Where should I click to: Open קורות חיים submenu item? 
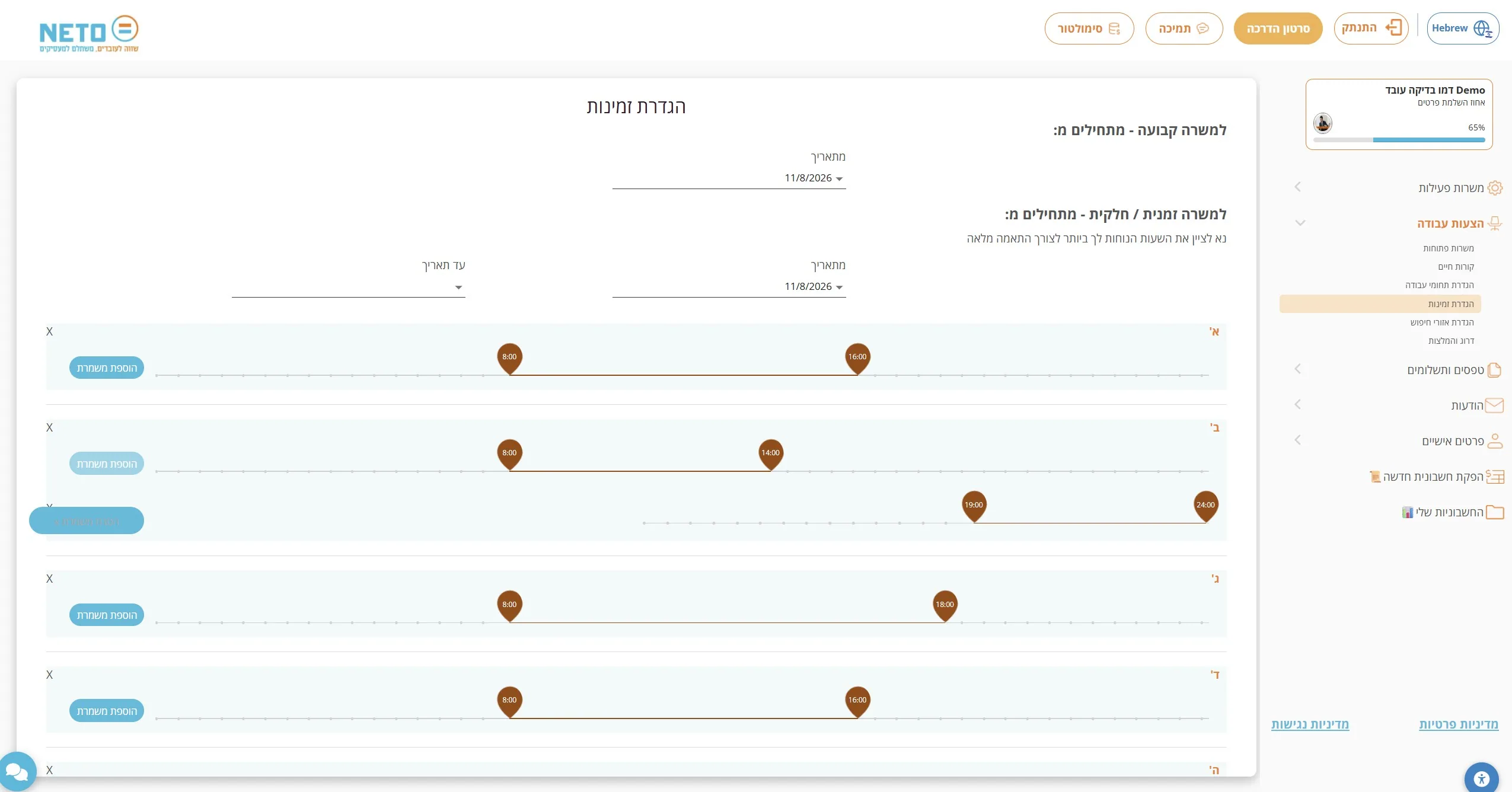coord(1456,266)
